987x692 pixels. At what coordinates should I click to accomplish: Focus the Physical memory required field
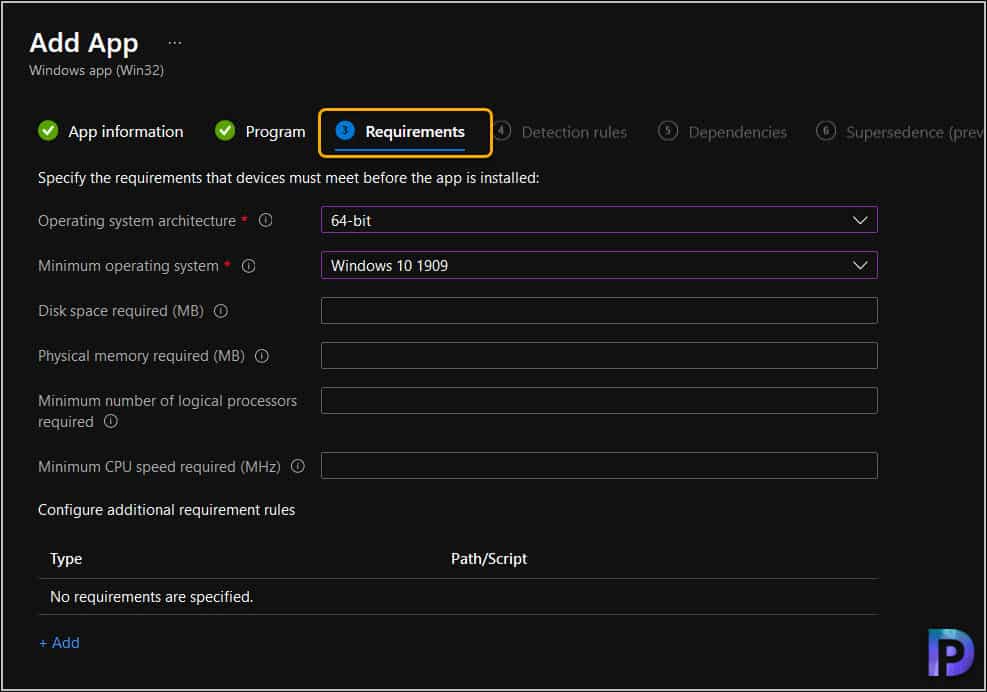pos(599,356)
